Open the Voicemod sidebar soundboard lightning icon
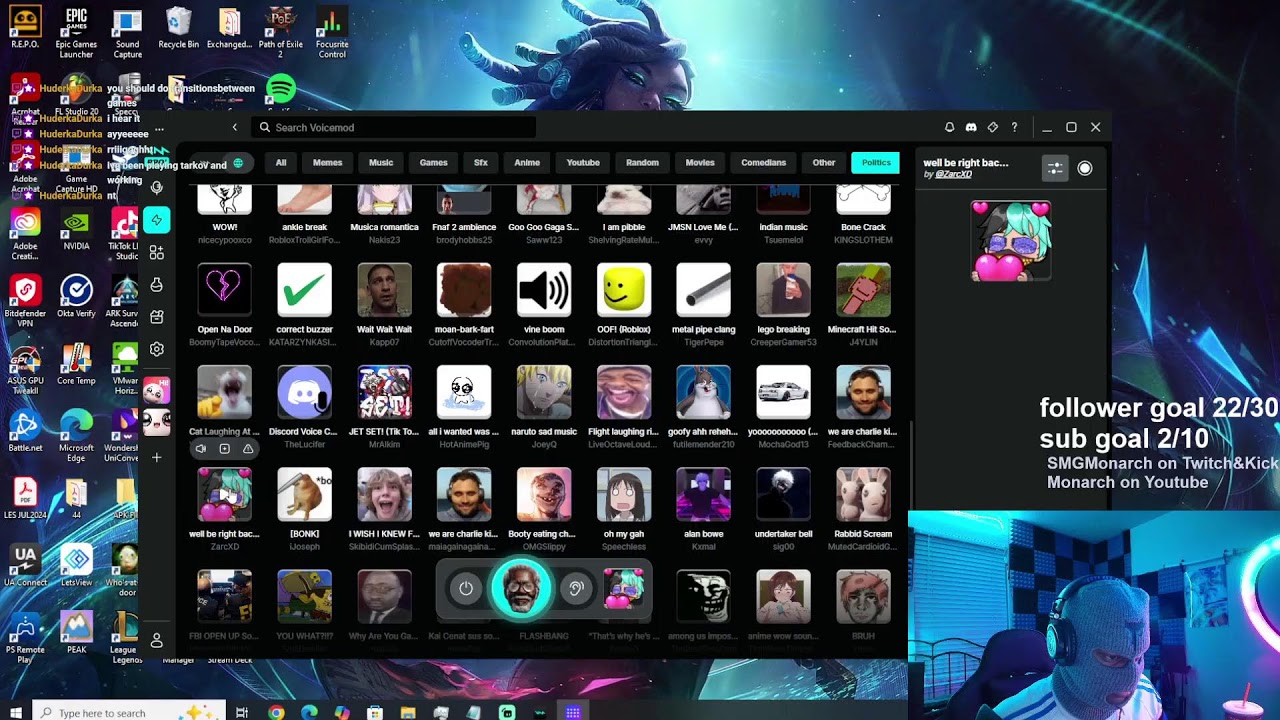This screenshot has width=1280, height=720. tap(156, 220)
